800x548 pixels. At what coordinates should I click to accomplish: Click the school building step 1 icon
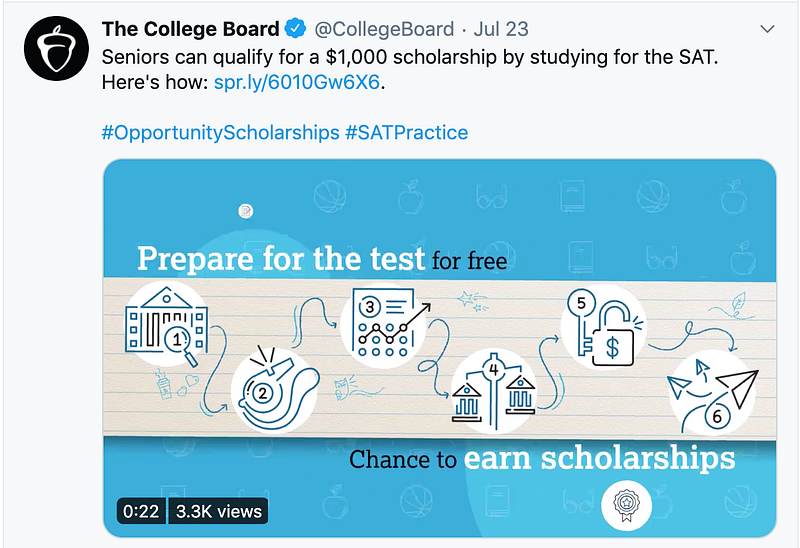coord(166,324)
